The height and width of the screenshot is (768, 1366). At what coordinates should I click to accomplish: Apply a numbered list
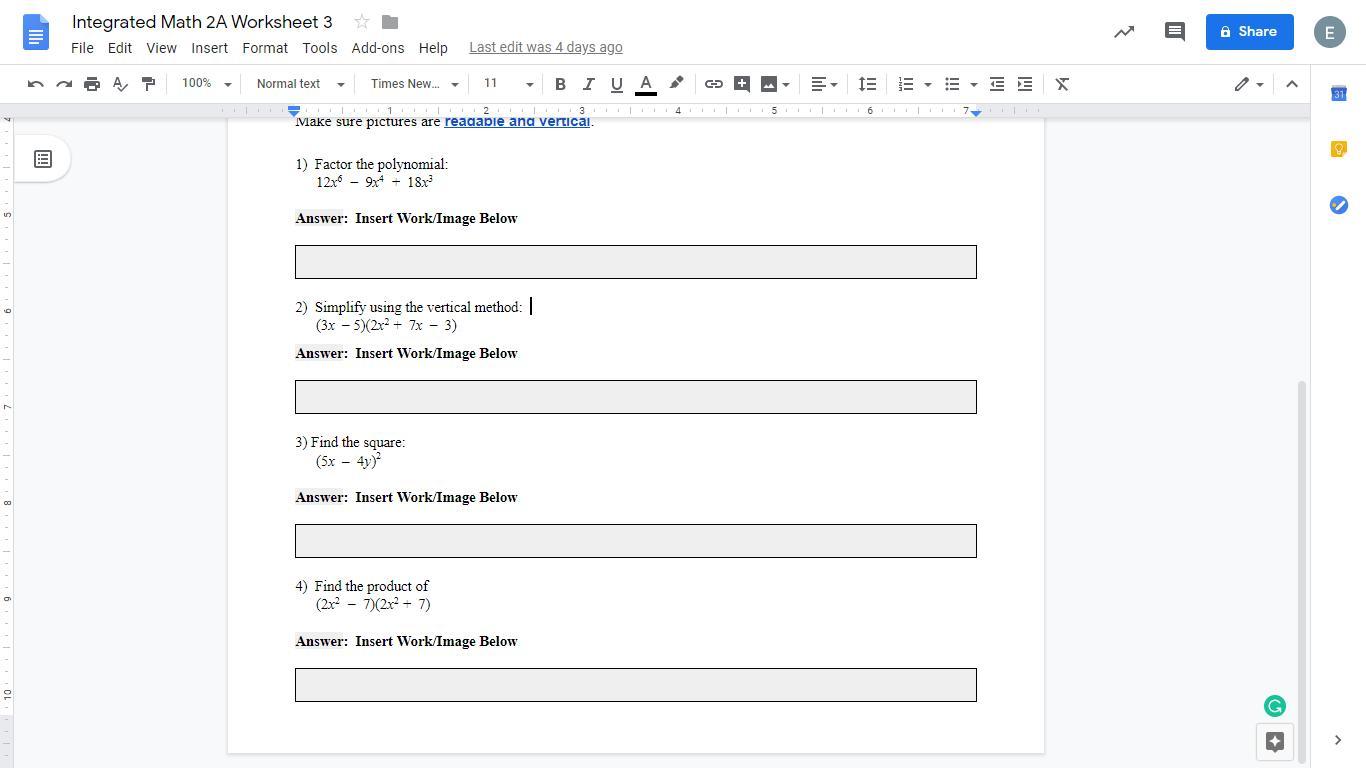(906, 84)
